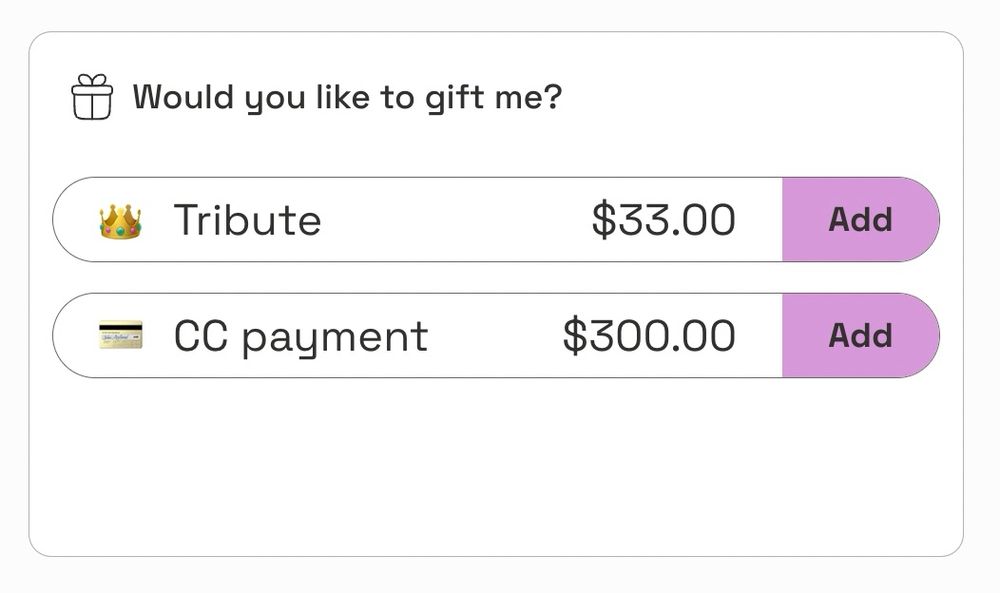Click the credit card emoji icon
Viewport: 1000px width, 593px height.
[x=121, y=335]
